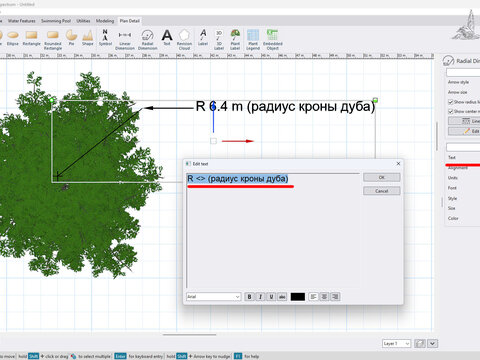Switch to the Modeling tab
This screenshot has width=480, height=360.
coord(105,21)
